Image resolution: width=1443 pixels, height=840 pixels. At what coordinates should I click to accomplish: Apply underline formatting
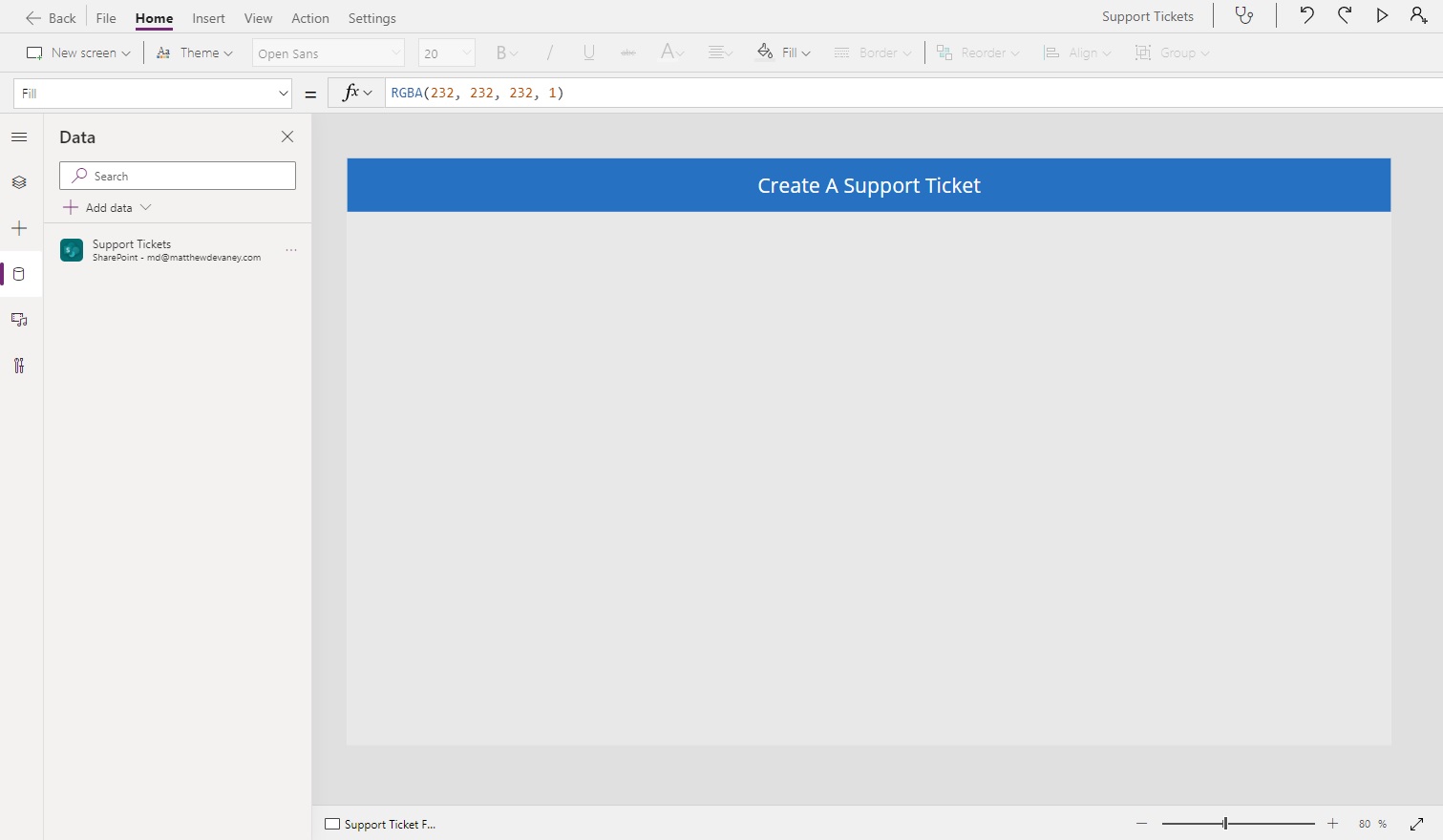tap(588, 52)
